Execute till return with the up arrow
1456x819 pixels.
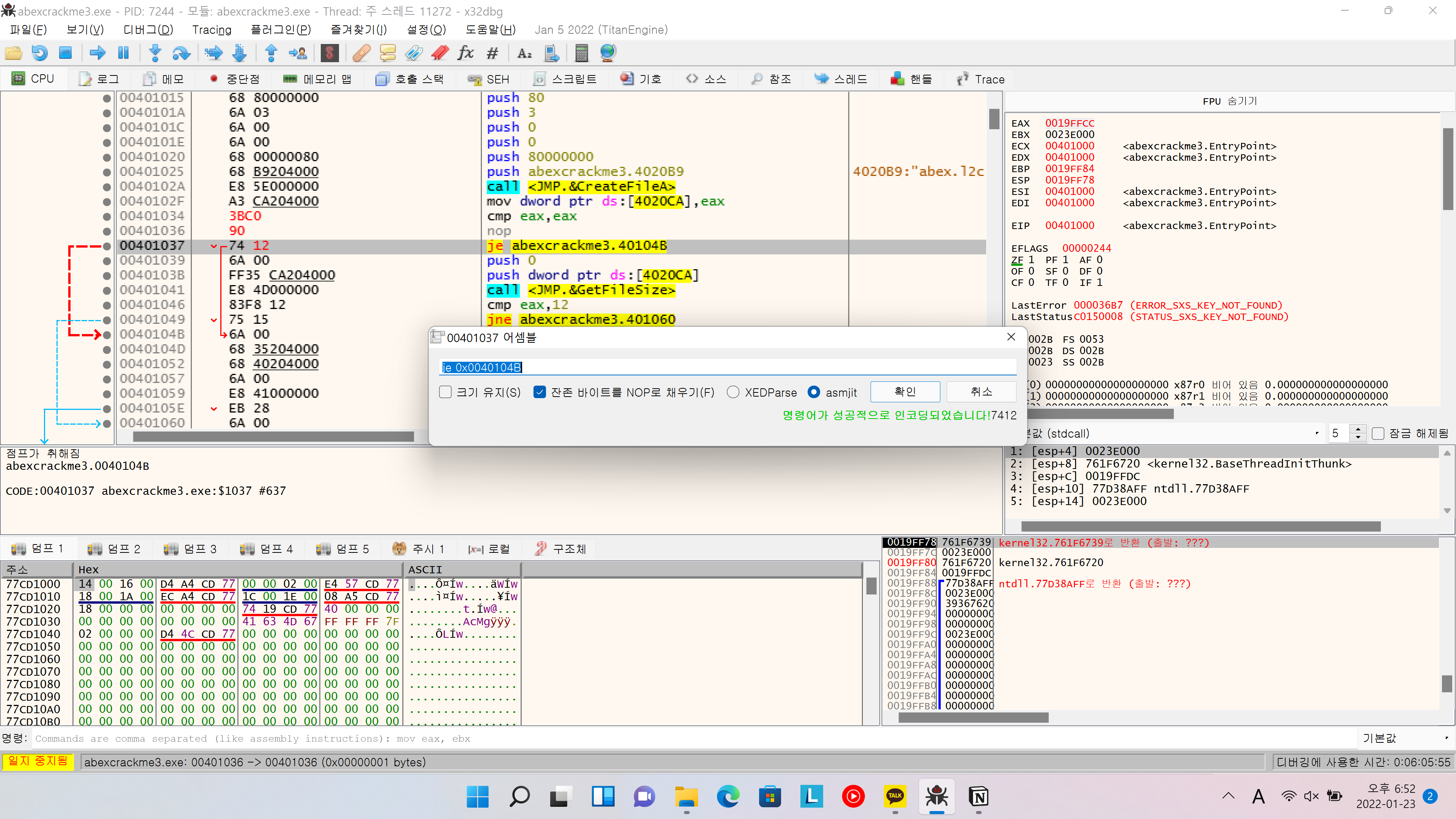pos(271,54)
